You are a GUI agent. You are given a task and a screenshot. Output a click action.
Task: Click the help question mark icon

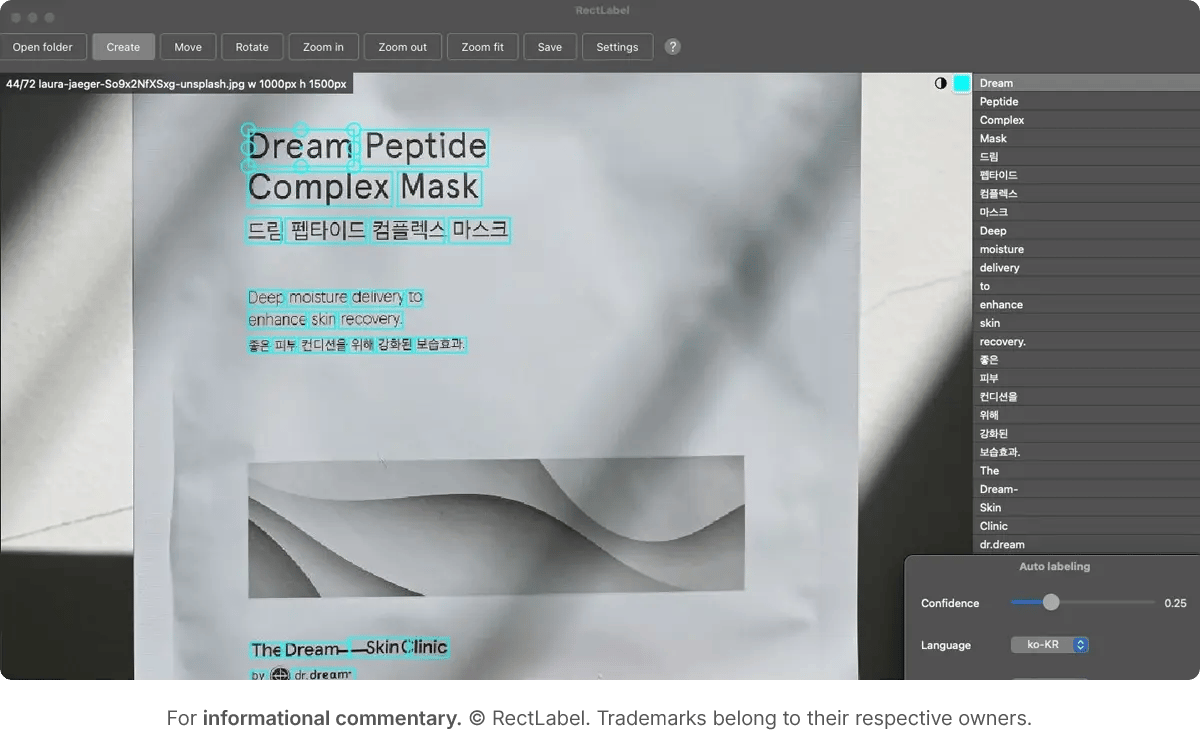pos(673,47)
